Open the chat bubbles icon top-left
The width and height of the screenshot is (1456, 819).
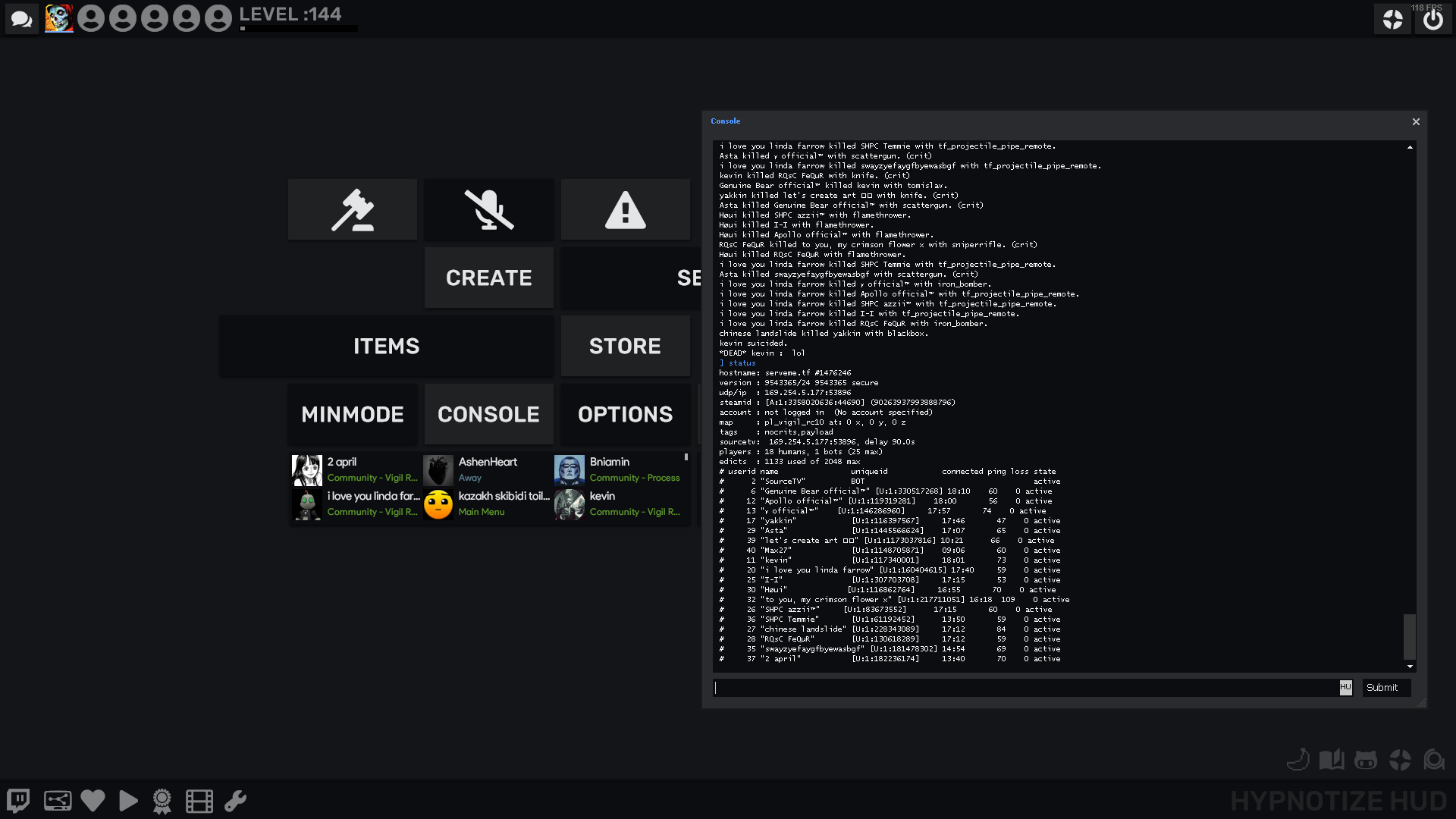click(x=22, y=19)
